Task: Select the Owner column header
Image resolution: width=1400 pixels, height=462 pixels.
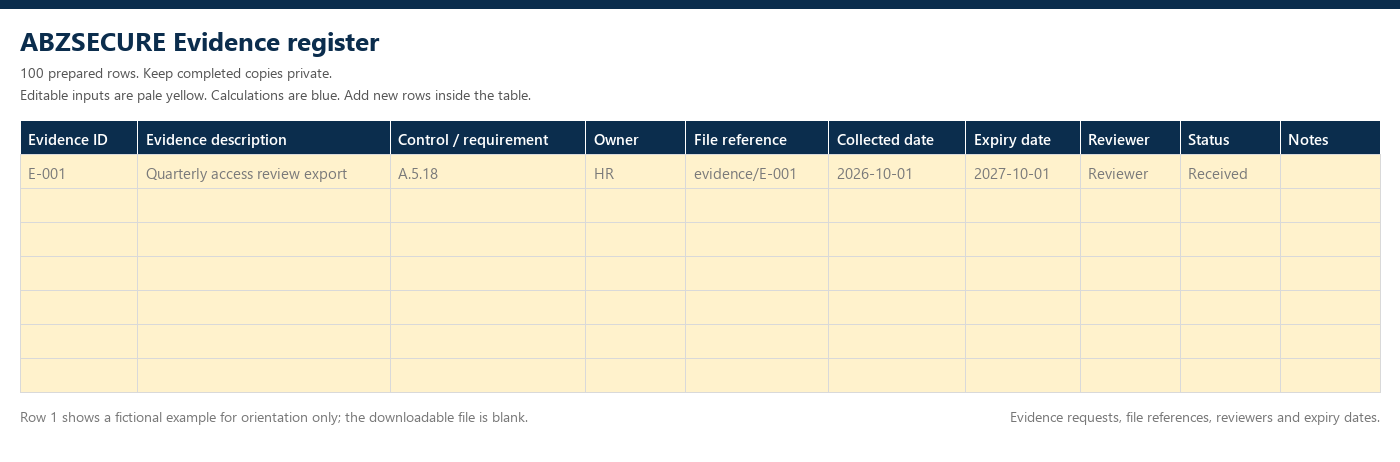Action: point(636,139)
